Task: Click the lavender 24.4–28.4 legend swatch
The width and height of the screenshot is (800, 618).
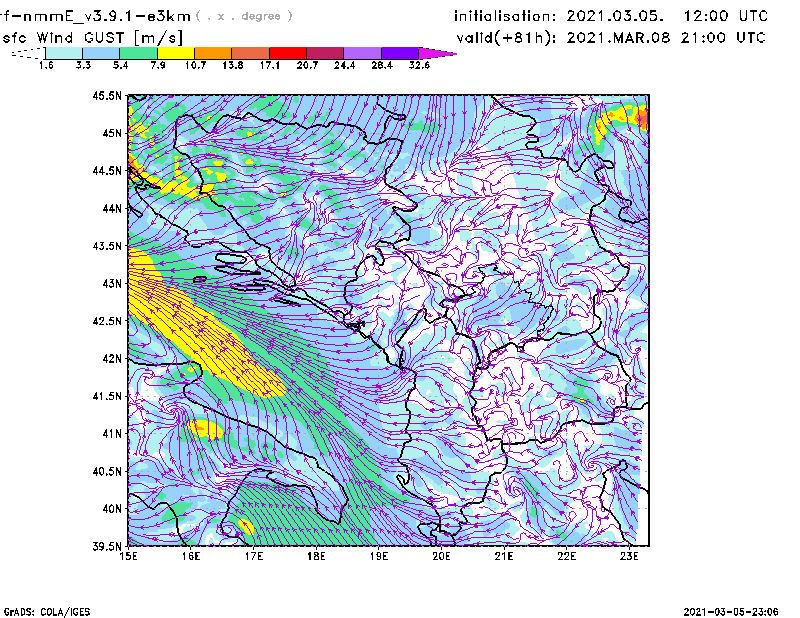Action: pos(362,53)
